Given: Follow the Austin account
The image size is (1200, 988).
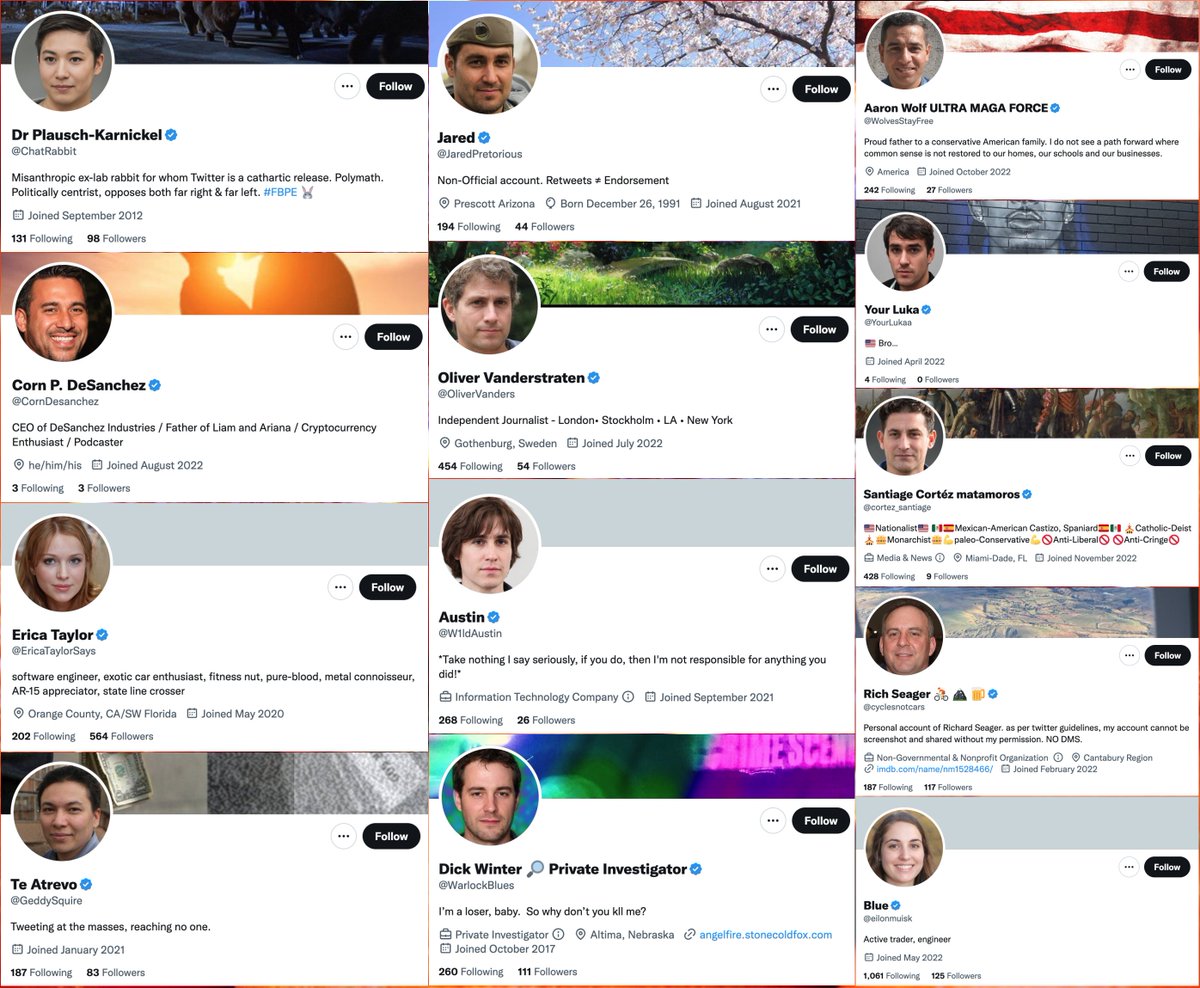Looking at the screenshot, I should 820,569.
